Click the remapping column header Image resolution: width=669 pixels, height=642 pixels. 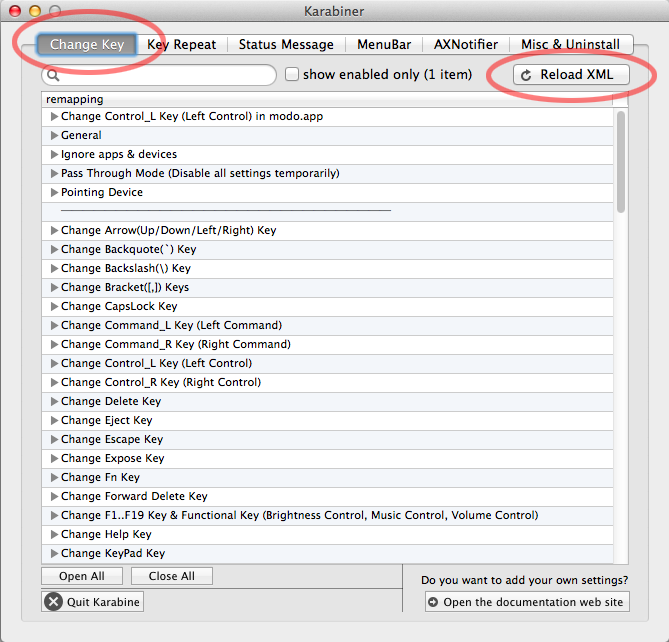[327, 99]
